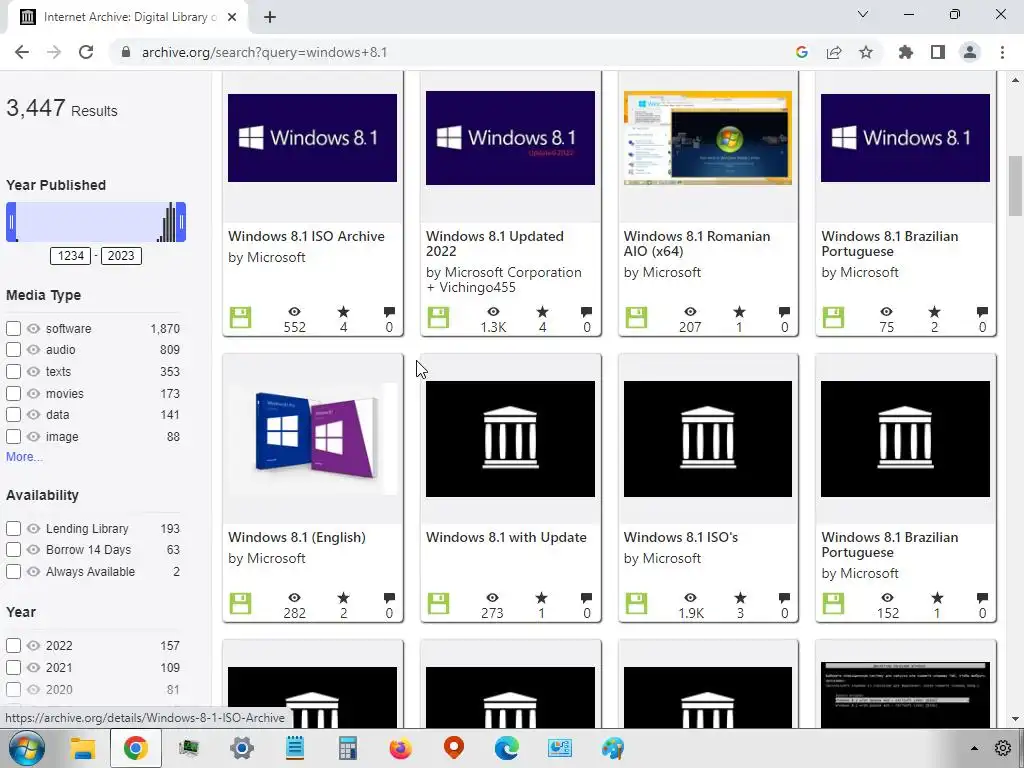Expand media types with More... link
The width and height of the screenshot is (1024, 768).
pyautogui.click(x=24, y=456)
